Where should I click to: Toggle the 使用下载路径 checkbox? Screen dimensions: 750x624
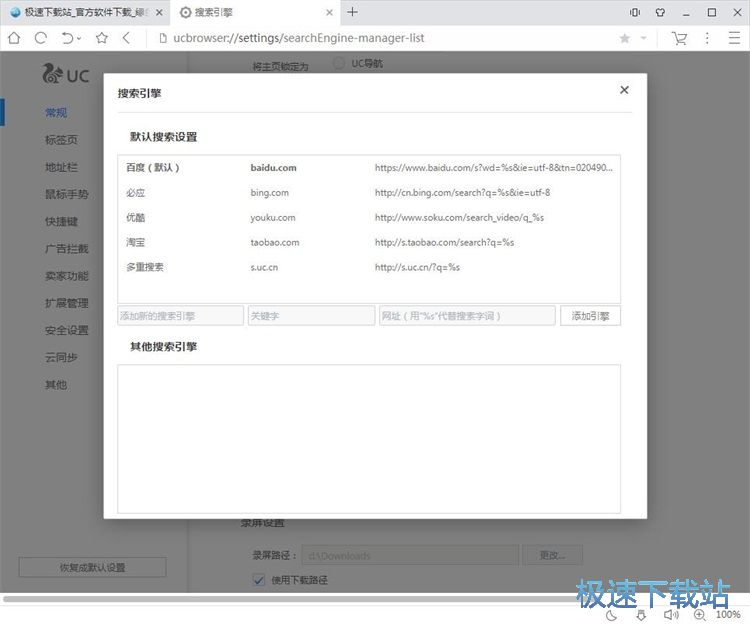(258, 580)
